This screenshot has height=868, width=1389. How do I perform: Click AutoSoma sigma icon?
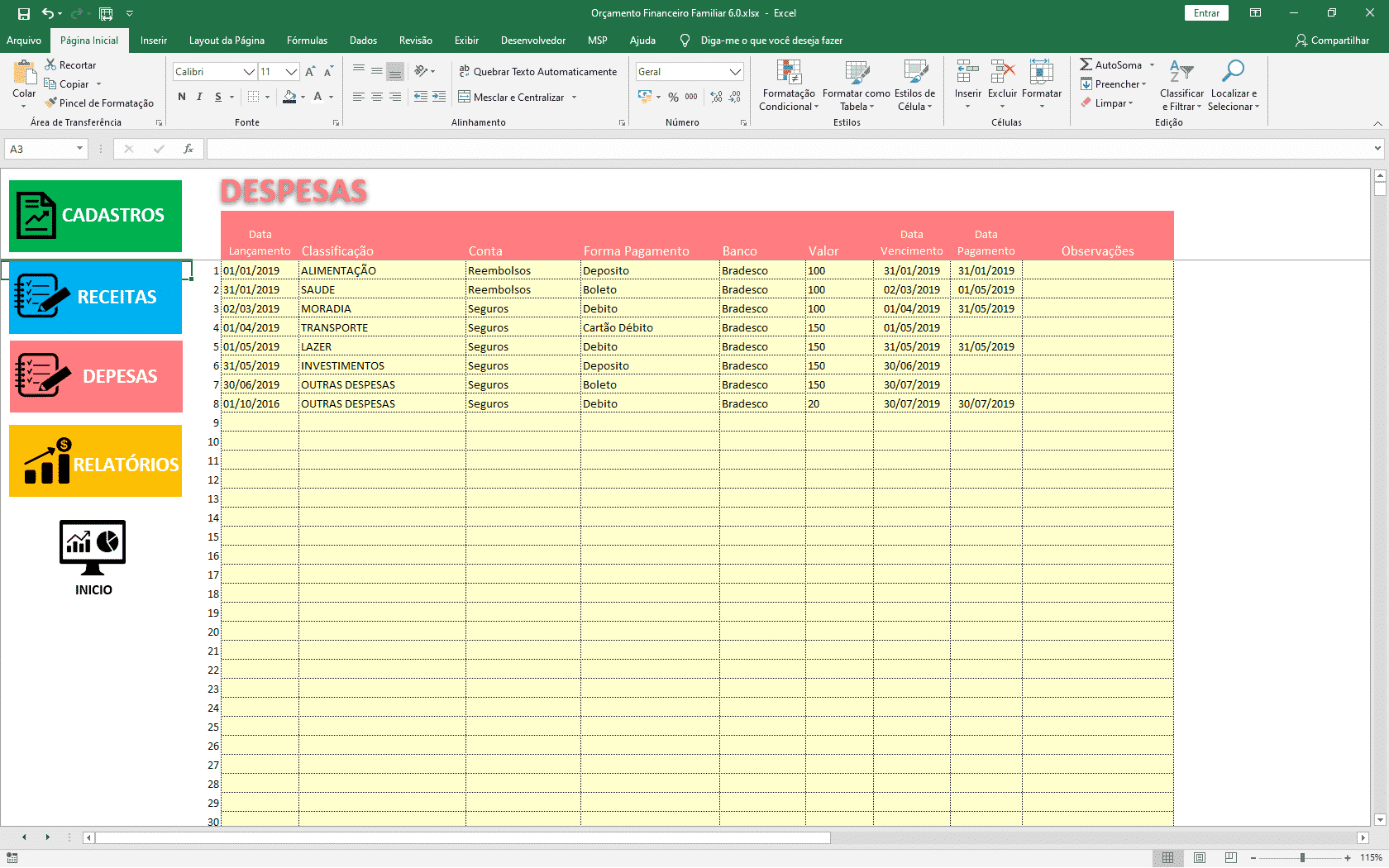pos(1086,64)
